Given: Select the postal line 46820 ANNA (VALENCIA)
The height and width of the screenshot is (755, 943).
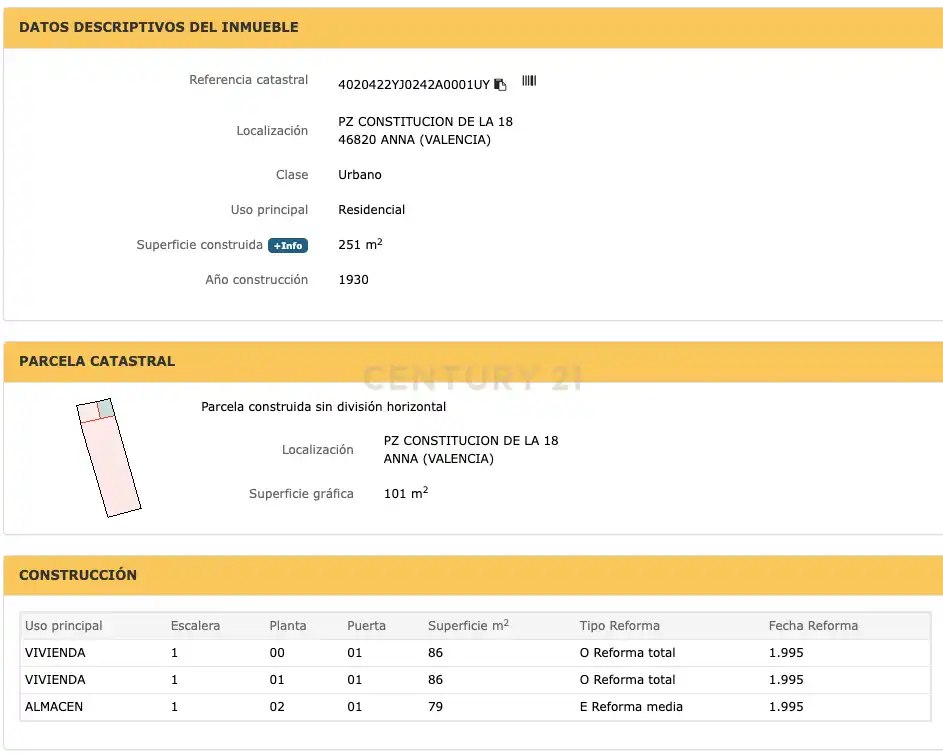Looking at the screenshot, I should (414, 140).
